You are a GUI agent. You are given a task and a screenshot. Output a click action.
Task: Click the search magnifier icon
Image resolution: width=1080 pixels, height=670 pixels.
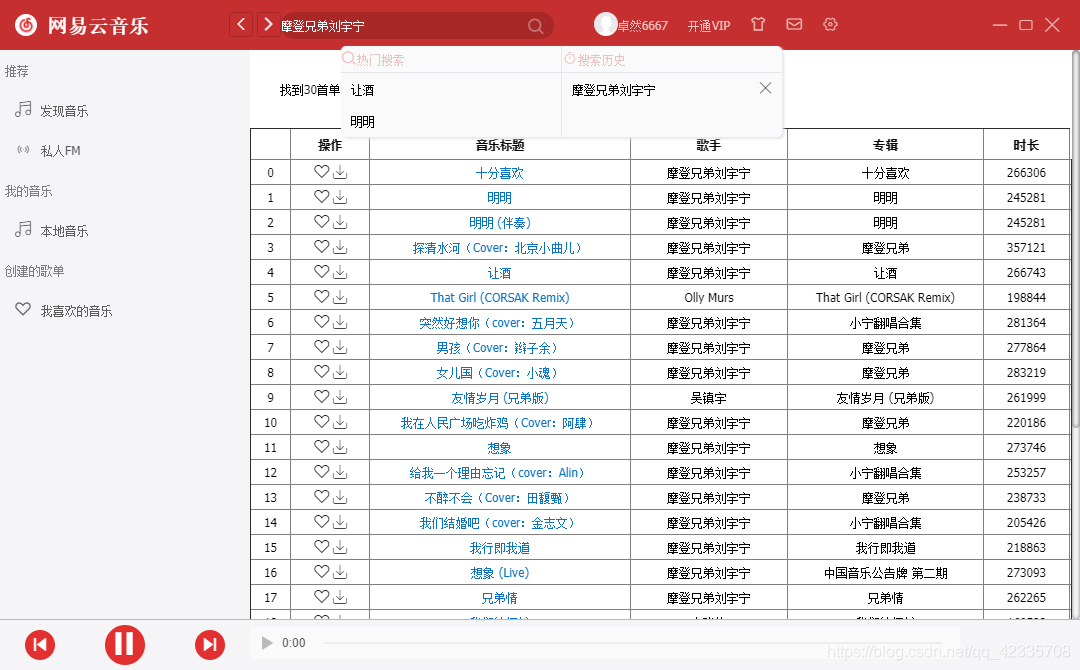coord(535,26)
